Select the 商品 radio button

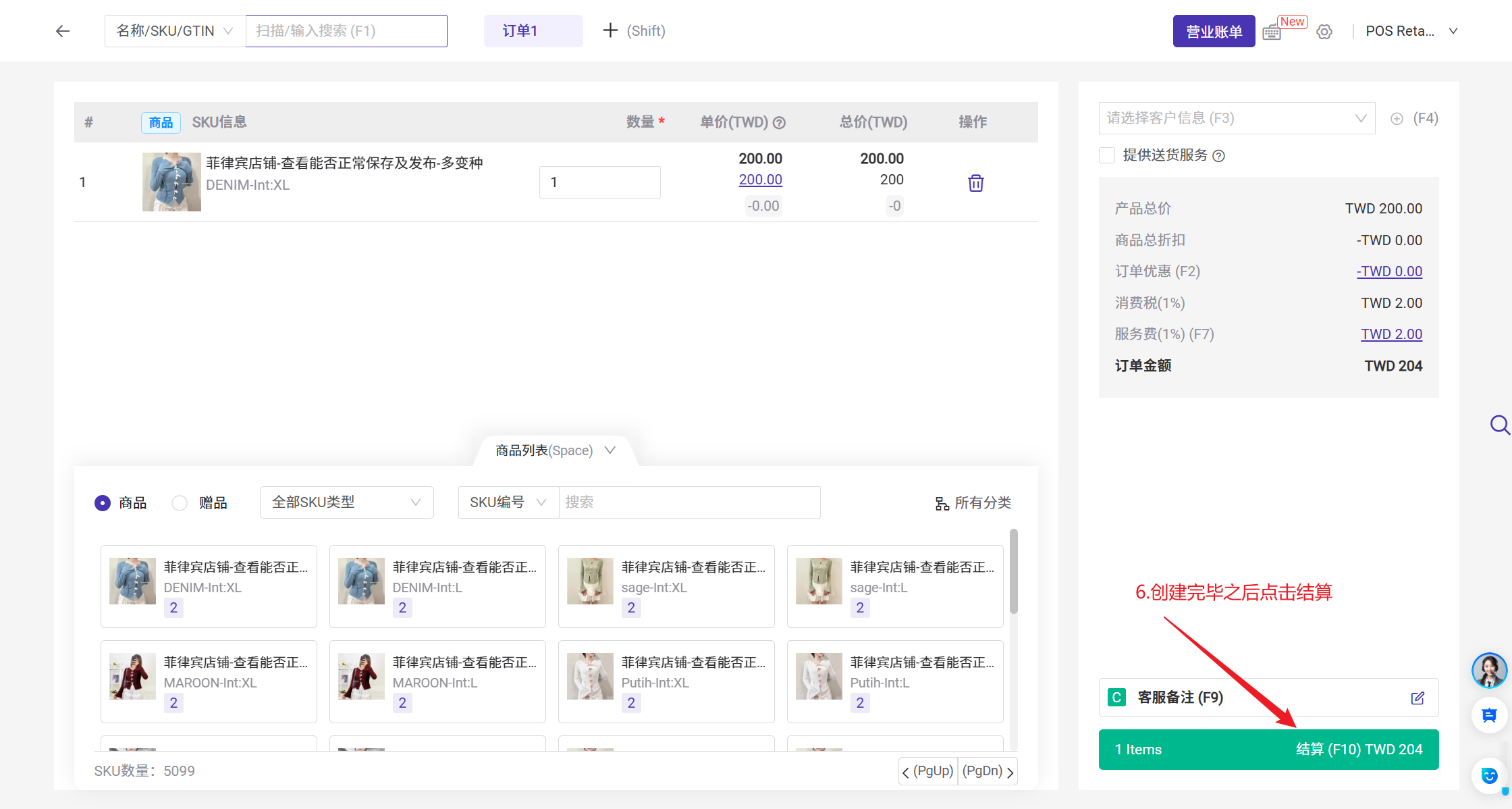tap(103, 503)
